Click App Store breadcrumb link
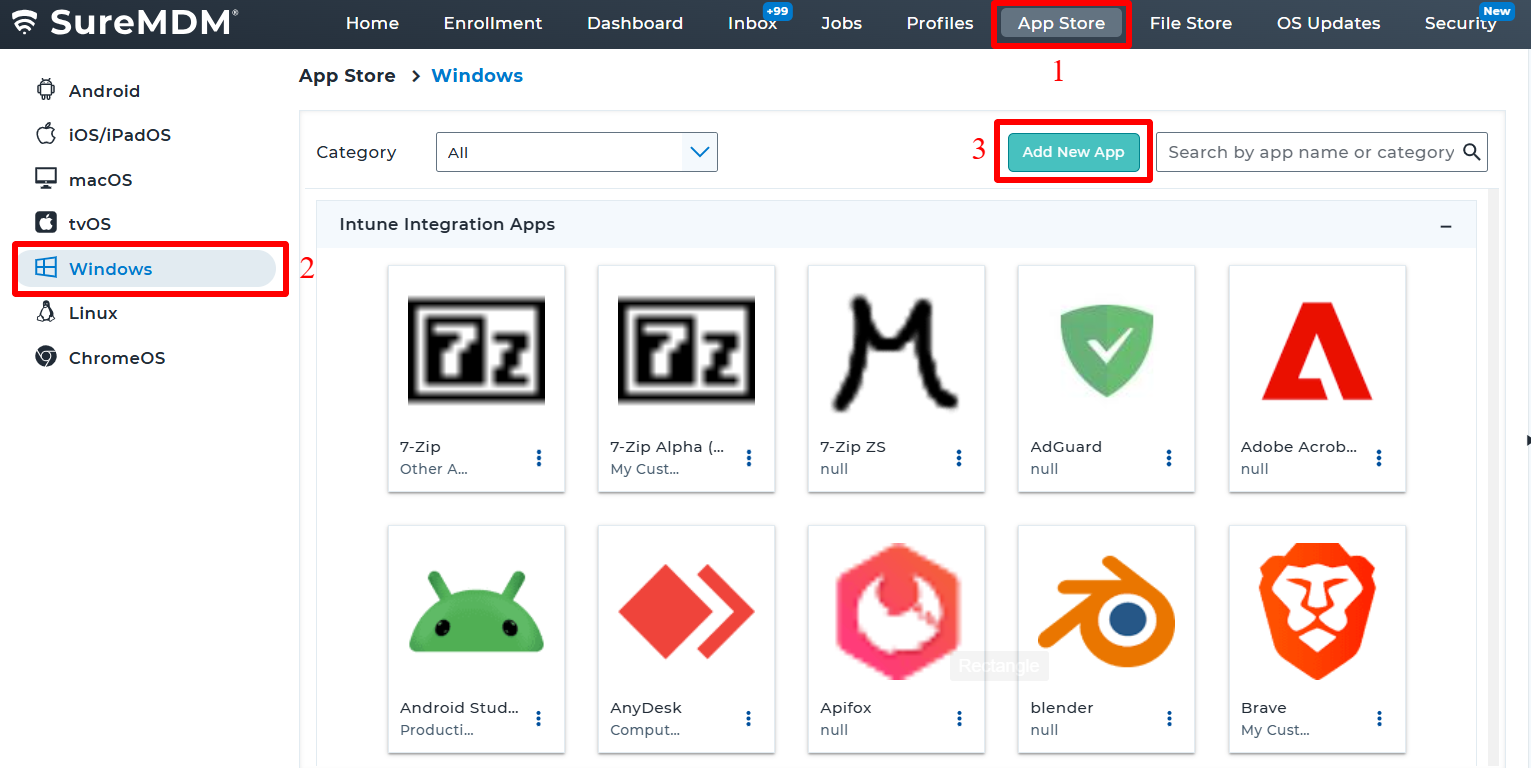This screenshot has height=768, width=1531. click(x=347, y=76)
